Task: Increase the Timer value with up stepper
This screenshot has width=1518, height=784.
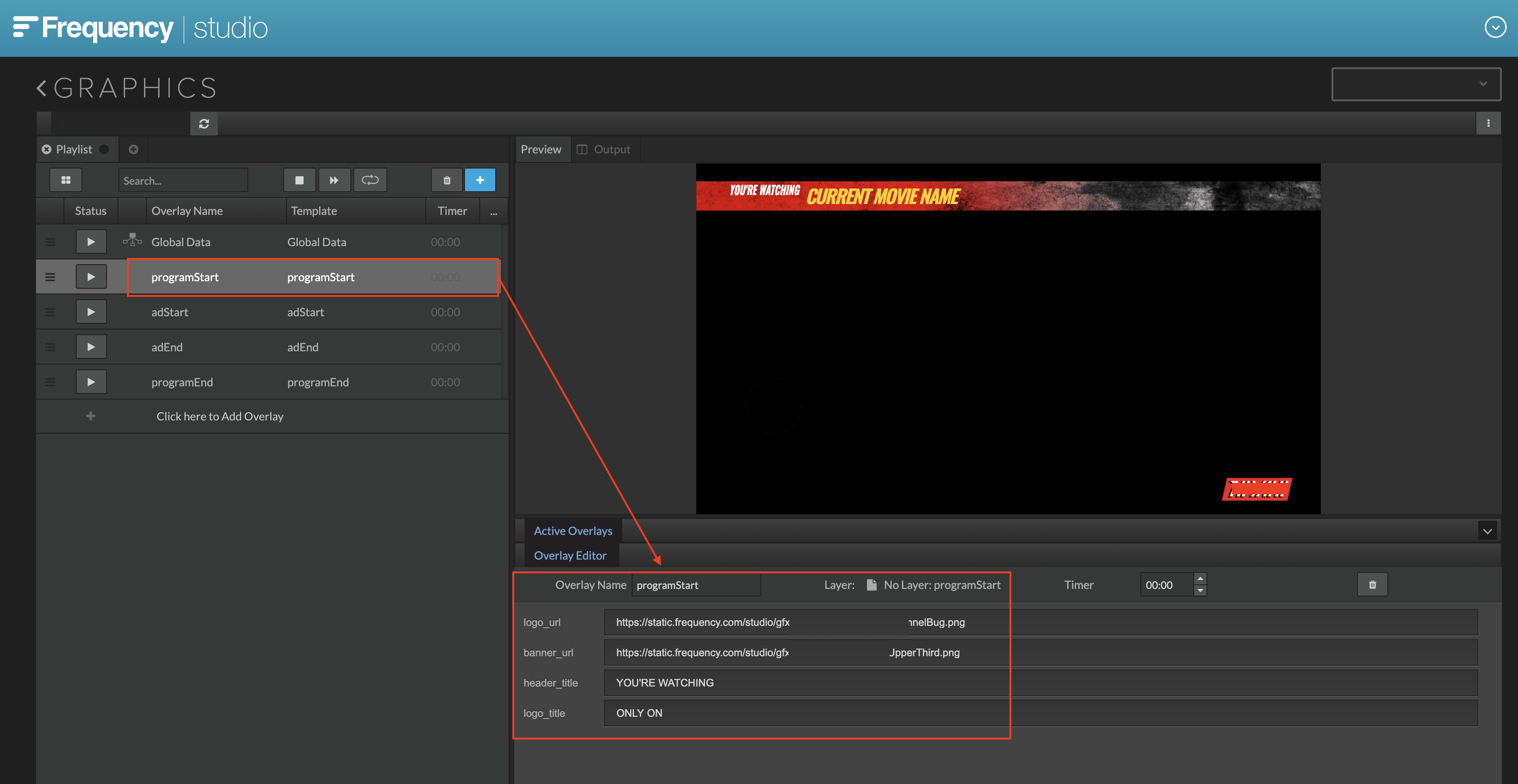Action: 1200,579
